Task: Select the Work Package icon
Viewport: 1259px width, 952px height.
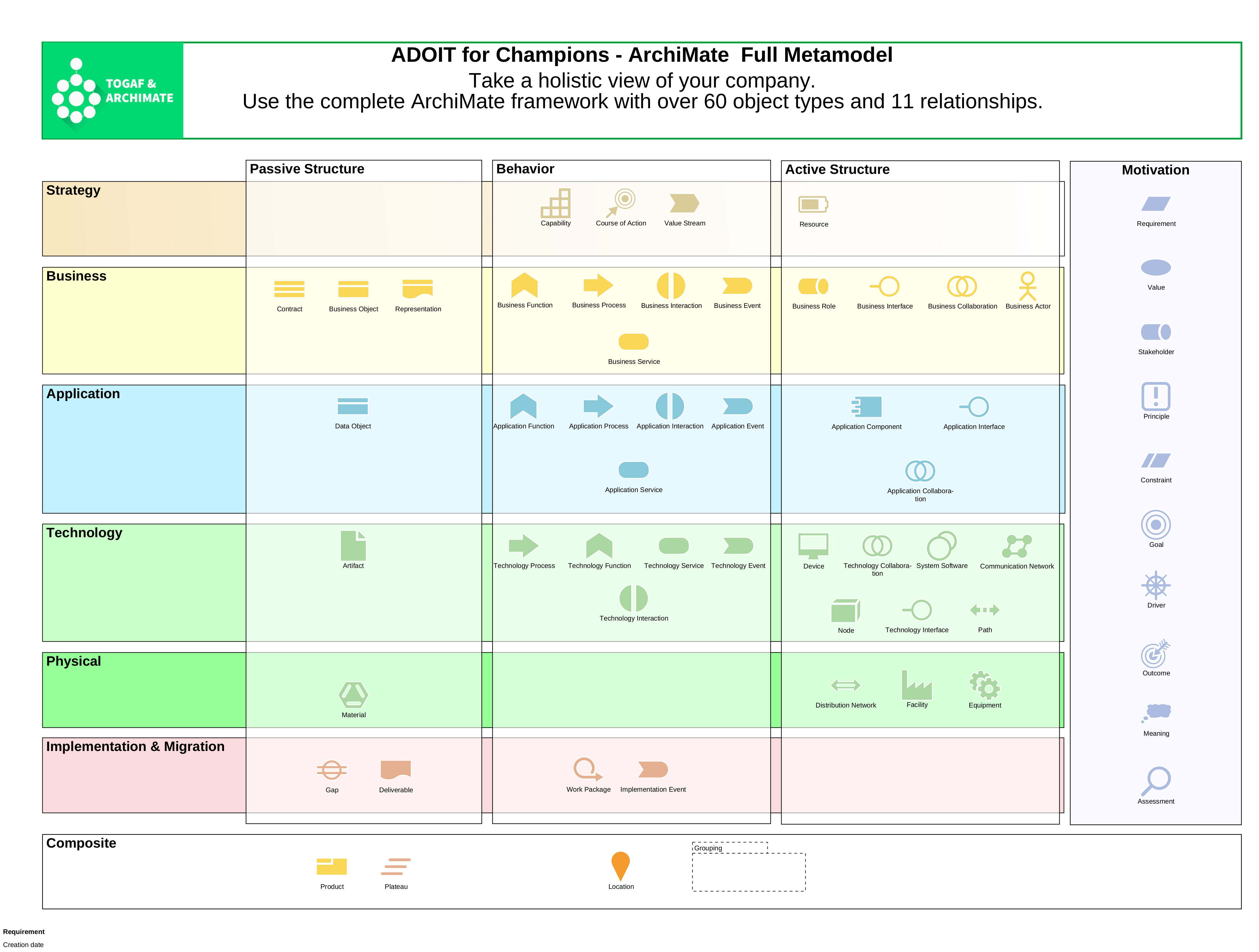Action: (588, 769)
